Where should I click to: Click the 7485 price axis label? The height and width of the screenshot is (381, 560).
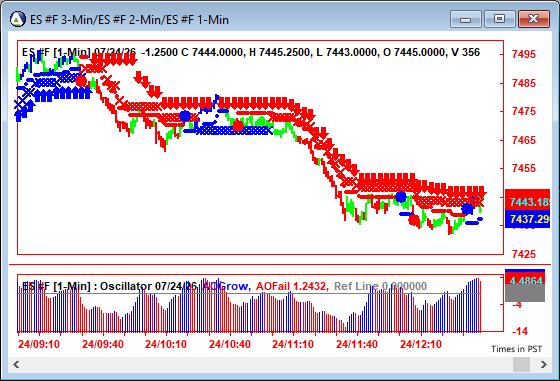pos(524,83)
